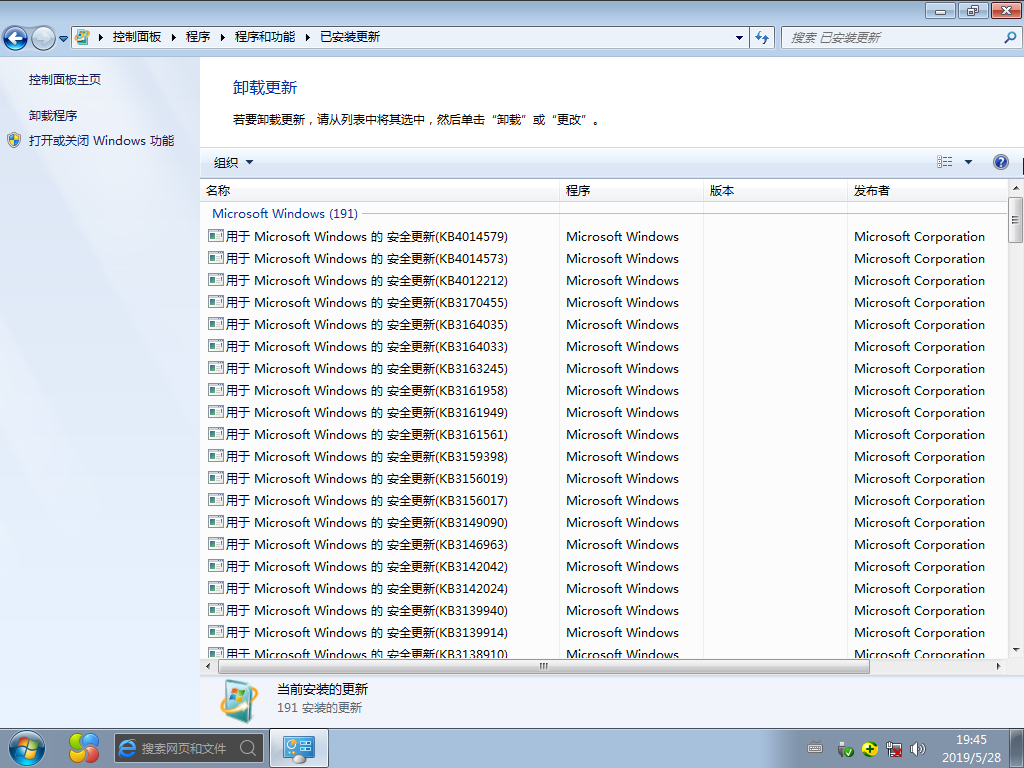Click the Control Panel taskbar button
The image size is (1024, 768).
tap(298, 748)
